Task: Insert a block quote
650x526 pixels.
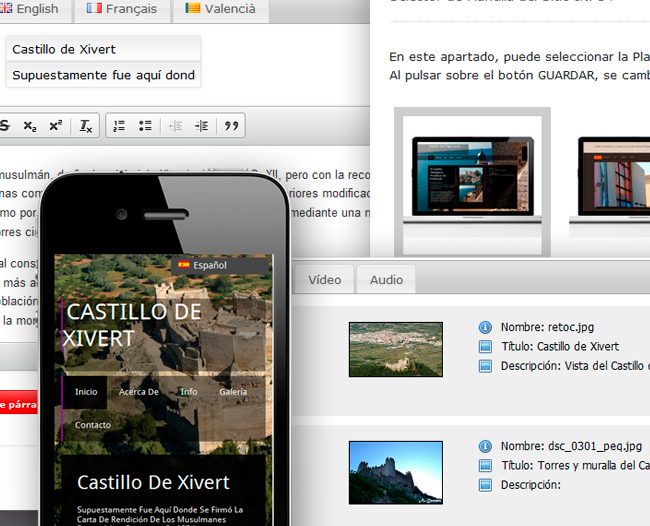Action: click(231, 126)
